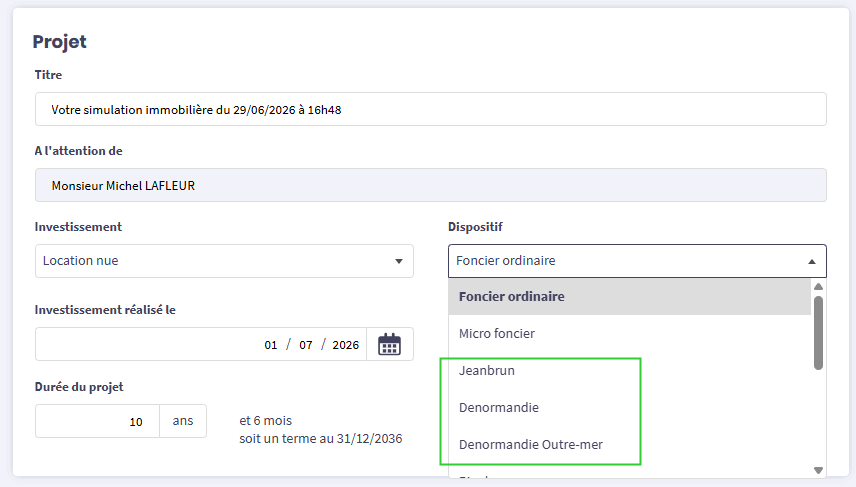
Task: Click the A l'attention de field
Action: coord(431,185)
